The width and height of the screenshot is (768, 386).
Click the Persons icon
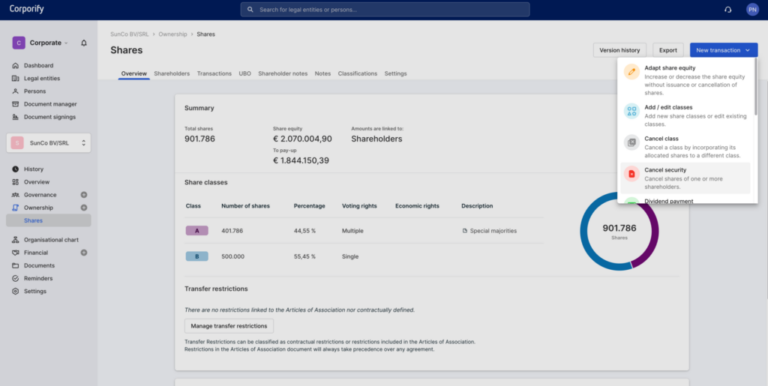15,91
